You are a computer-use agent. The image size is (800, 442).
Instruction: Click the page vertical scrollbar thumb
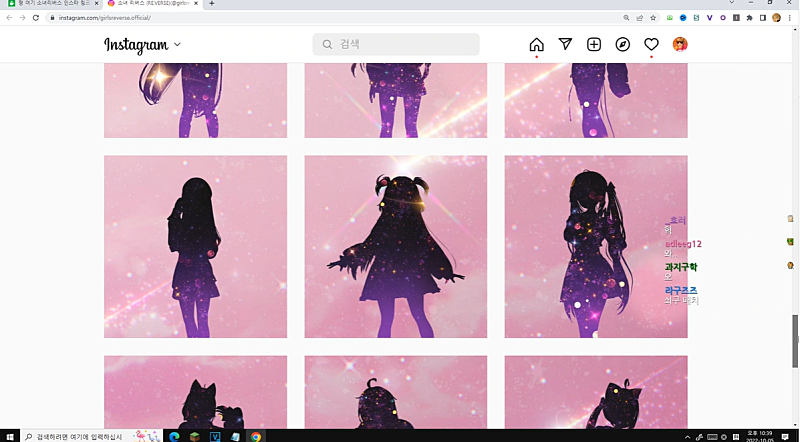795,341
